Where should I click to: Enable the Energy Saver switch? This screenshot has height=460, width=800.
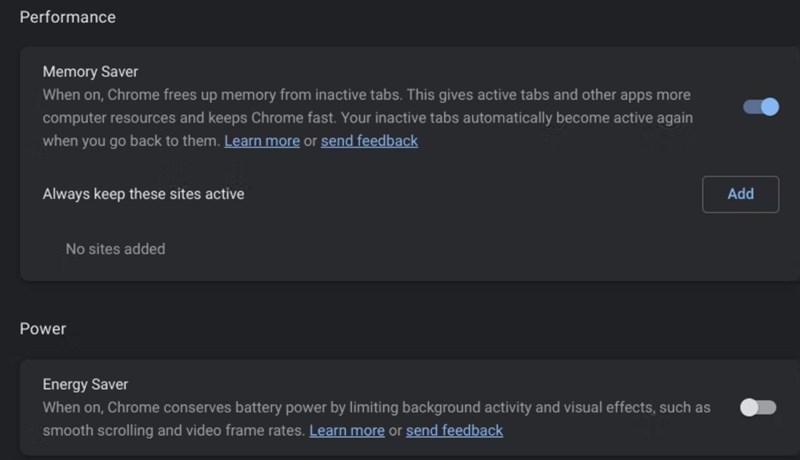pos(758,407)
